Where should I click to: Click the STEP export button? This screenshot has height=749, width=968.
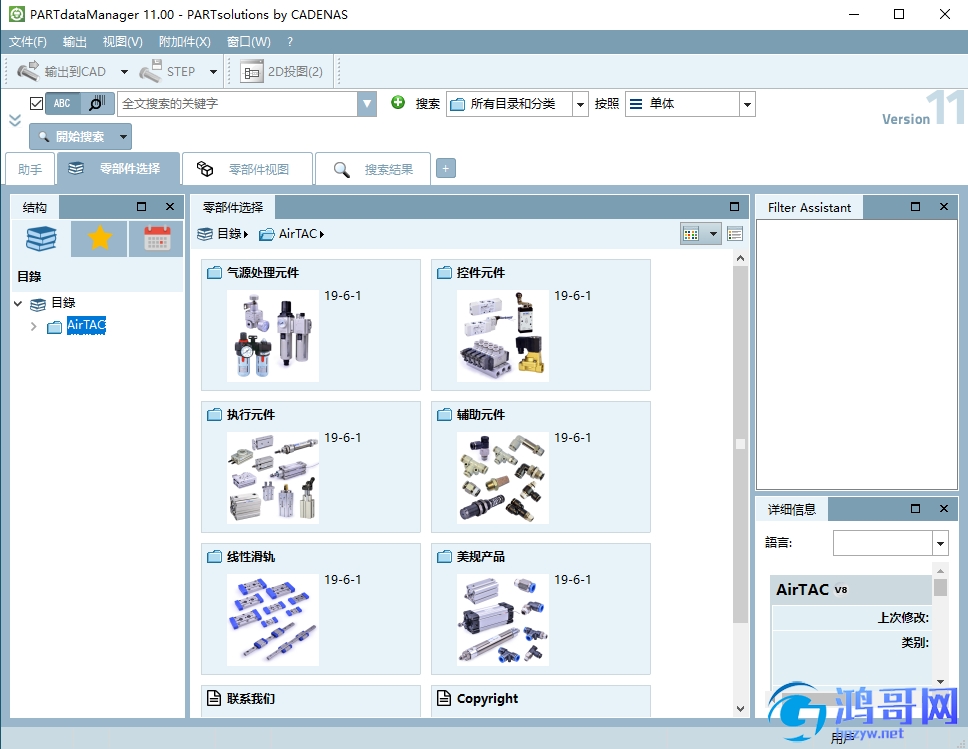[x=168, y=72]
